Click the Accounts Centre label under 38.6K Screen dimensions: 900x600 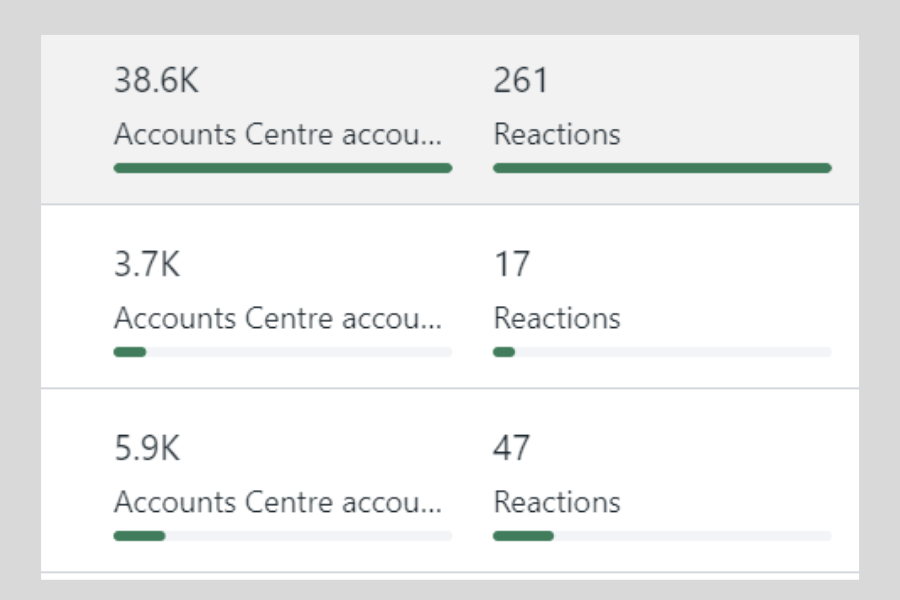[278, 135]
